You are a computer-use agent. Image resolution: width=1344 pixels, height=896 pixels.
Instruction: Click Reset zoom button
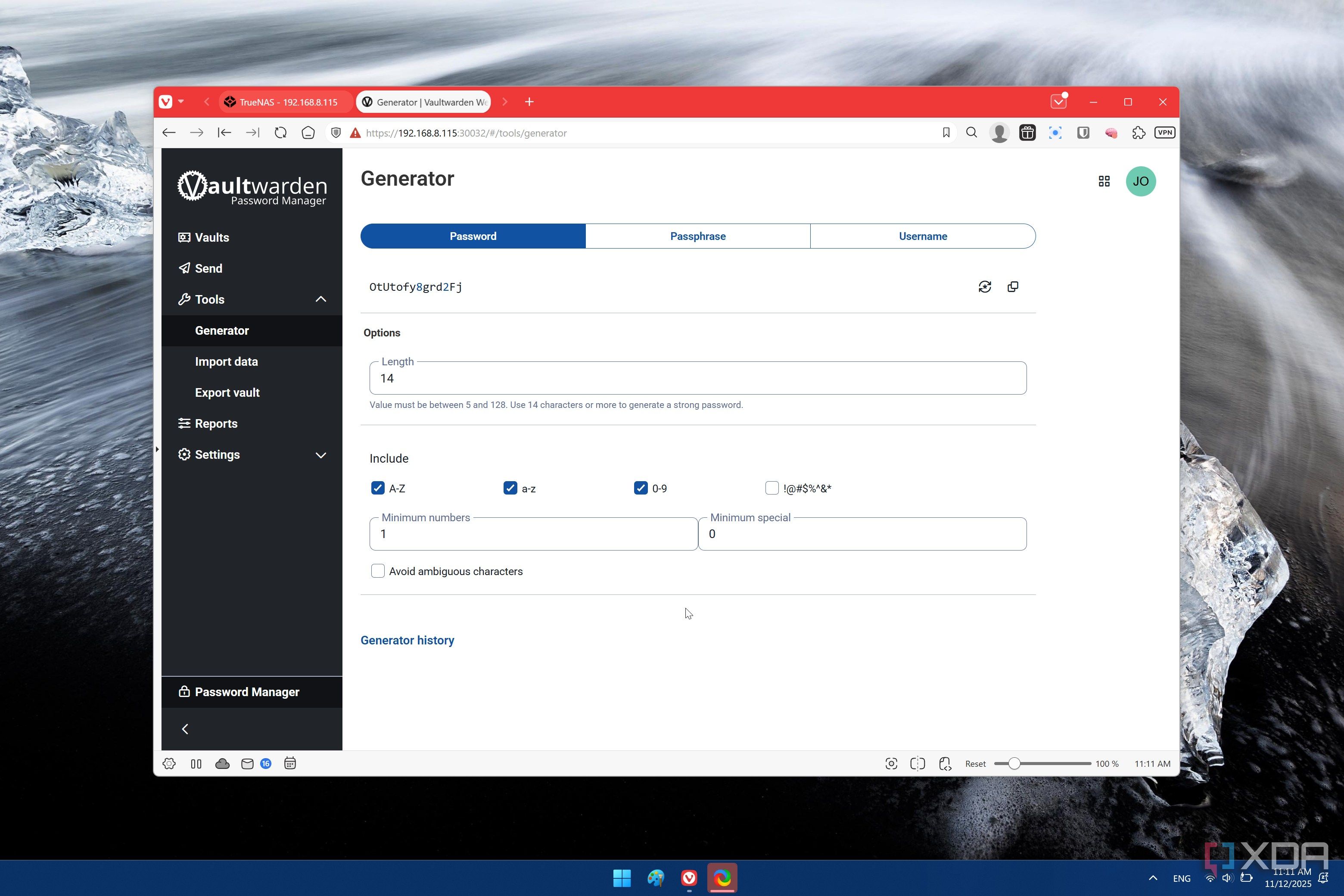point(975,763)
